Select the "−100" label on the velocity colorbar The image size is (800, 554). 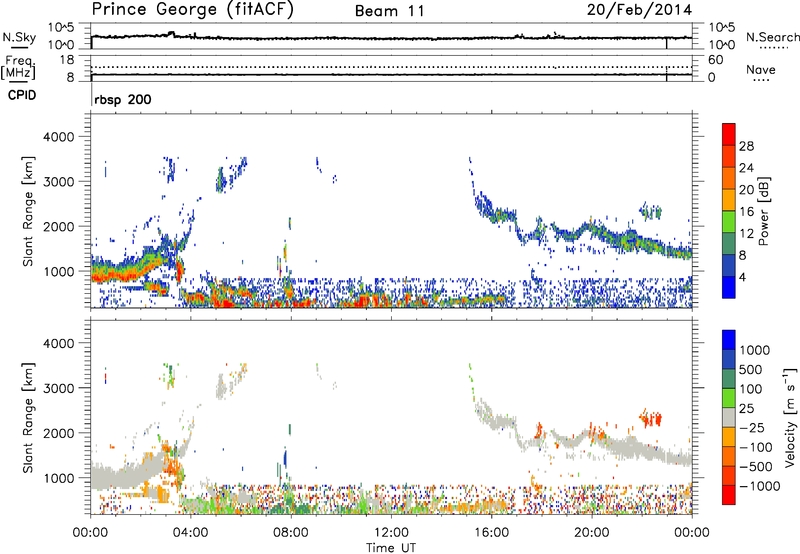pyautogui.click(x=755, y=447)
